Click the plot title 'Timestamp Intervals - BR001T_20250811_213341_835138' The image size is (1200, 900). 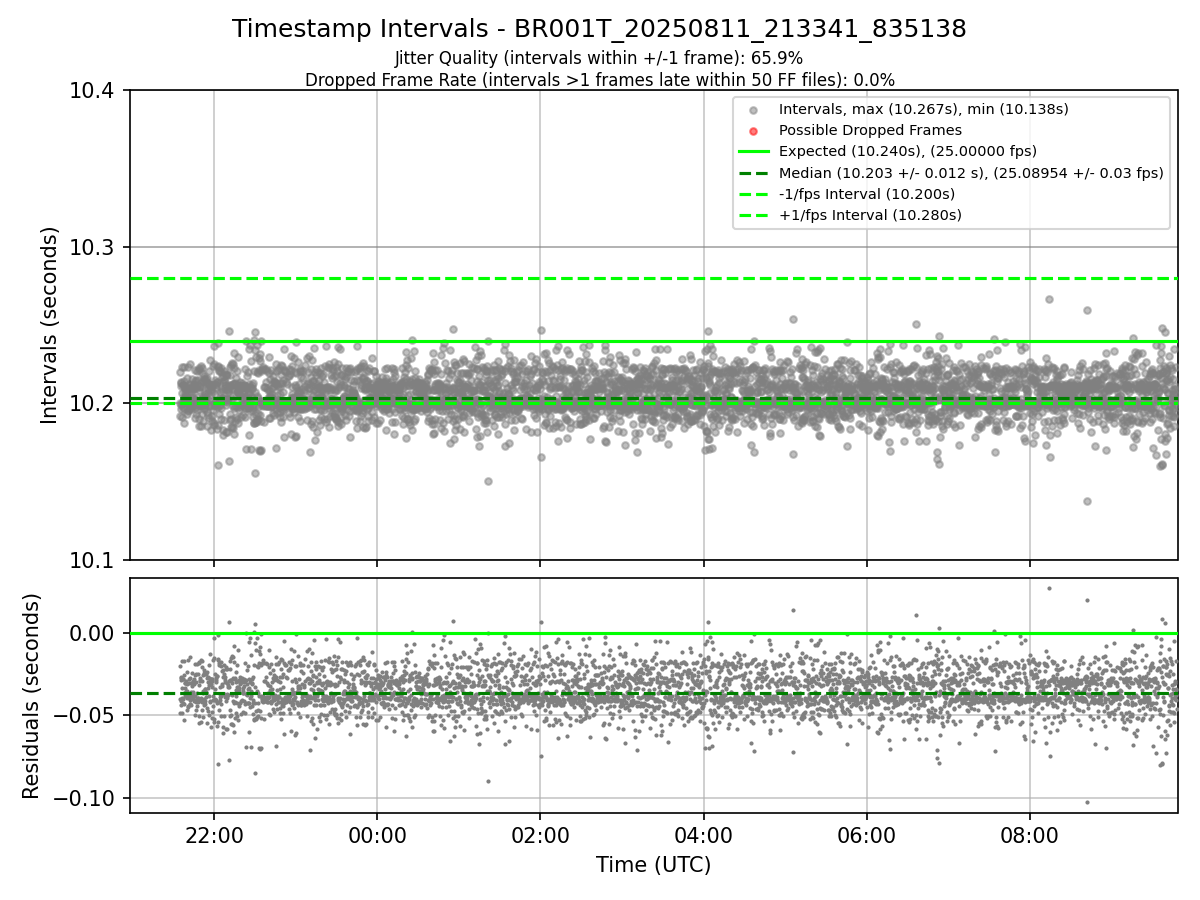599,30
